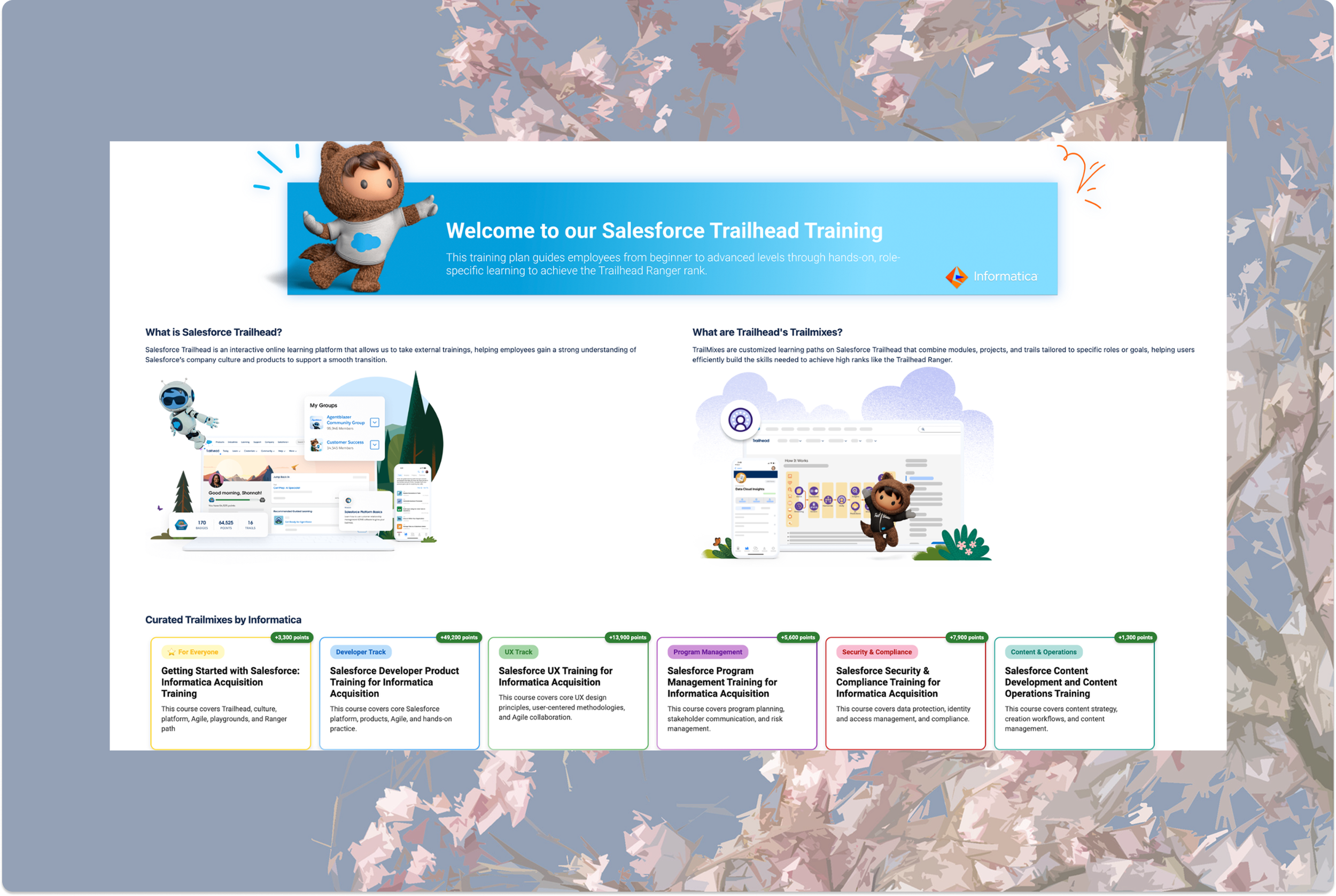Click the +5,600 points badge
The height and width of the screenshot is (896, 1336).
tap(798, 637)
